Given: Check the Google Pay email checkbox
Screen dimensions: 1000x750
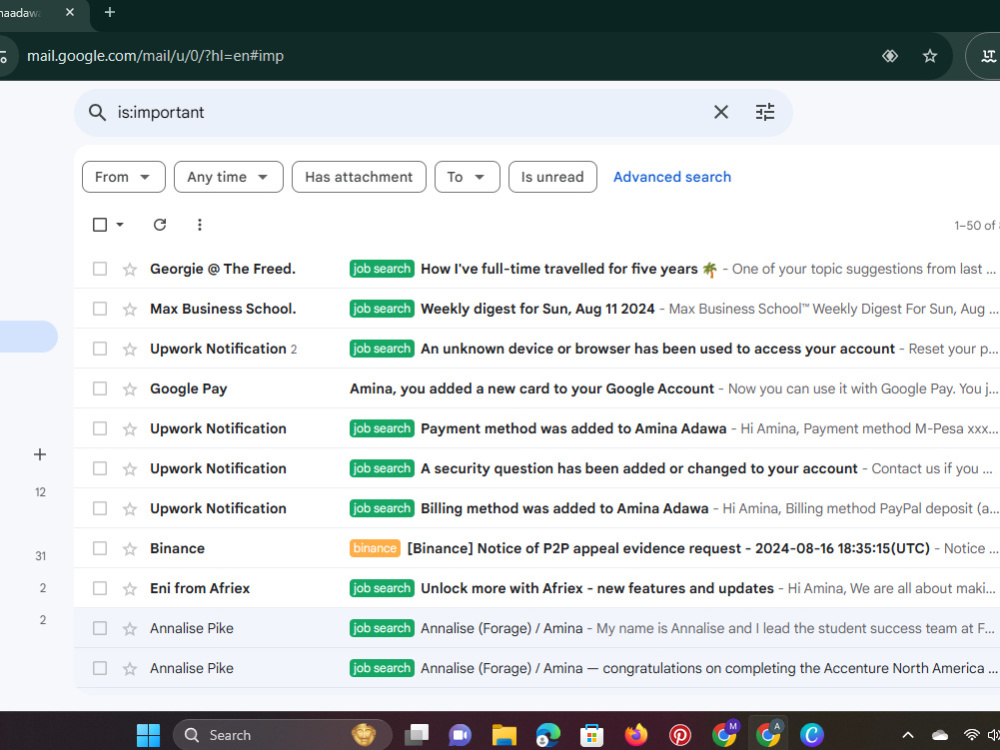Looking at the screenshot, I should (99, 388).
